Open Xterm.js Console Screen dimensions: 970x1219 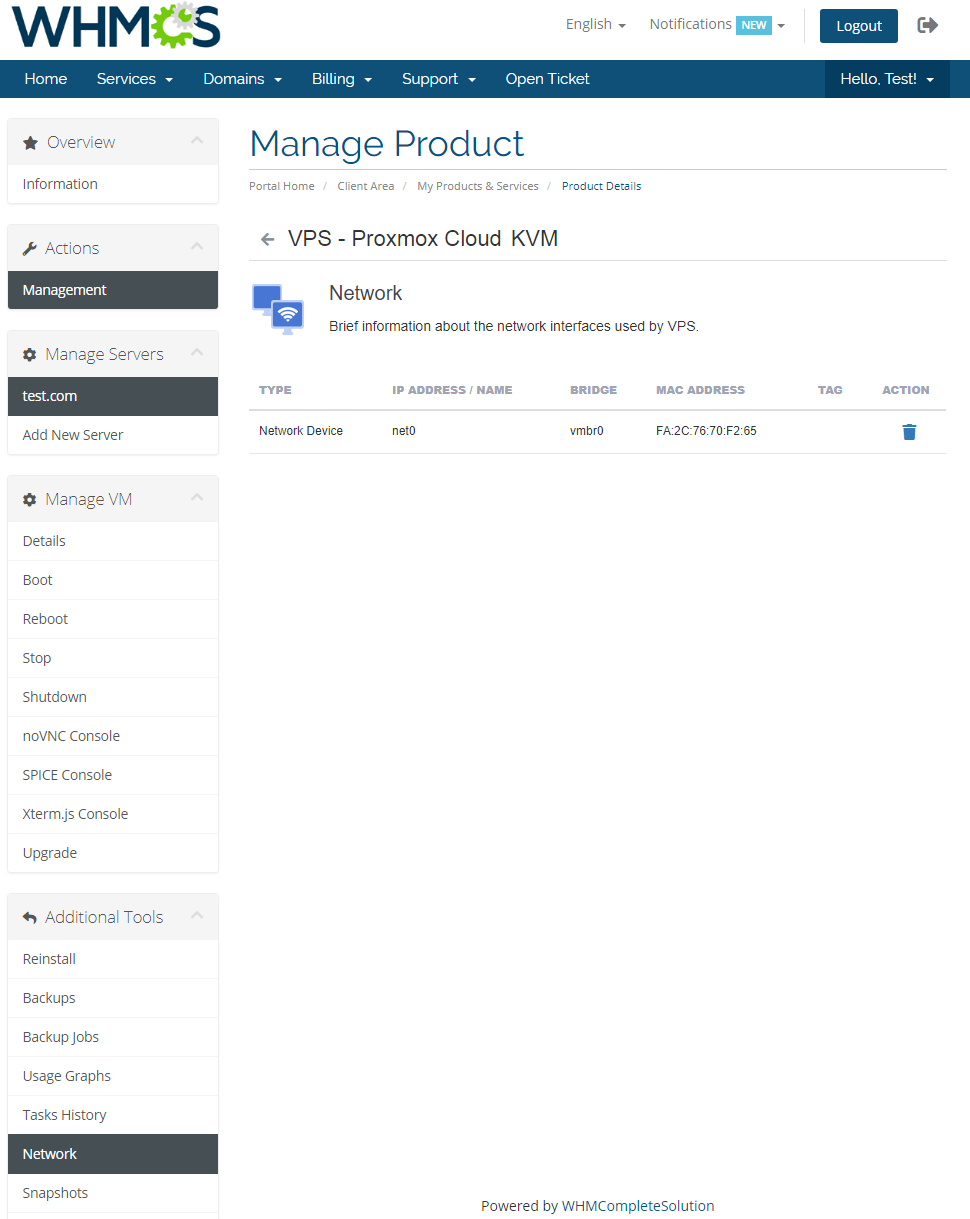pyautogui.click(x=113, y=814)
